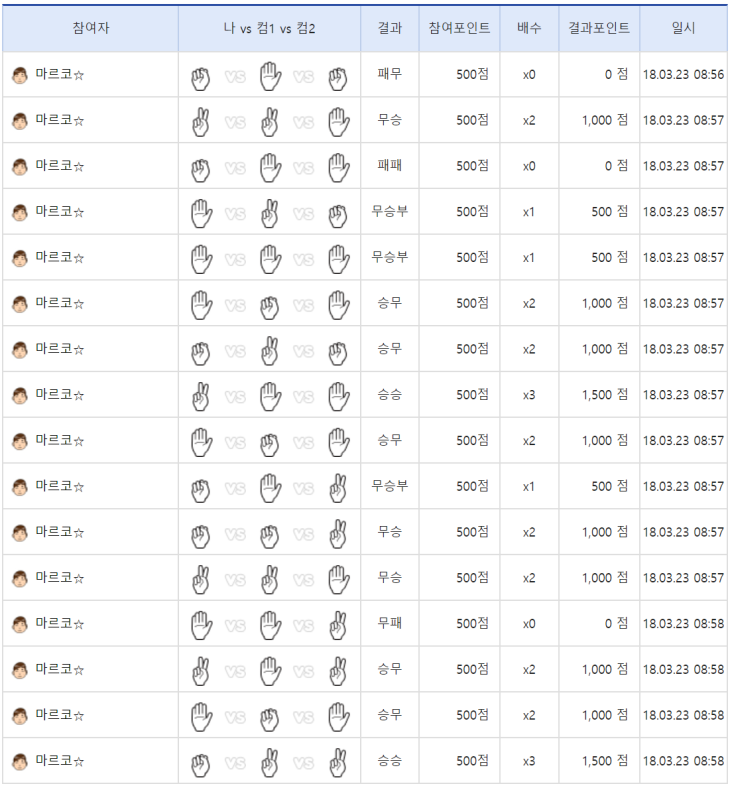Click the avatar icon in the 08:56 row
This screenshot has height=786, width=730.
(x=20, y=75)
